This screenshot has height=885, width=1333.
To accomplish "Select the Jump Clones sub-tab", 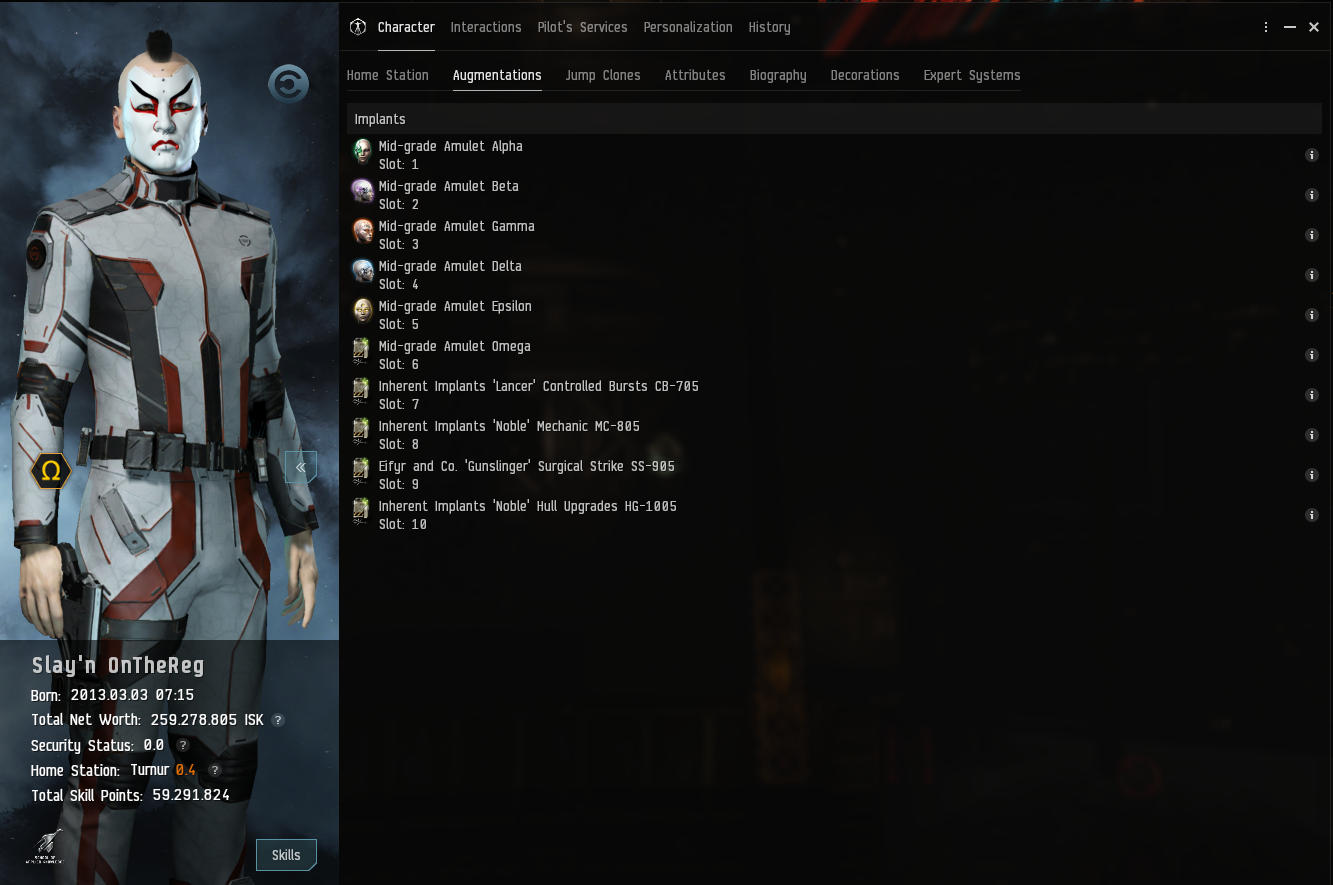I will (603, 75).
